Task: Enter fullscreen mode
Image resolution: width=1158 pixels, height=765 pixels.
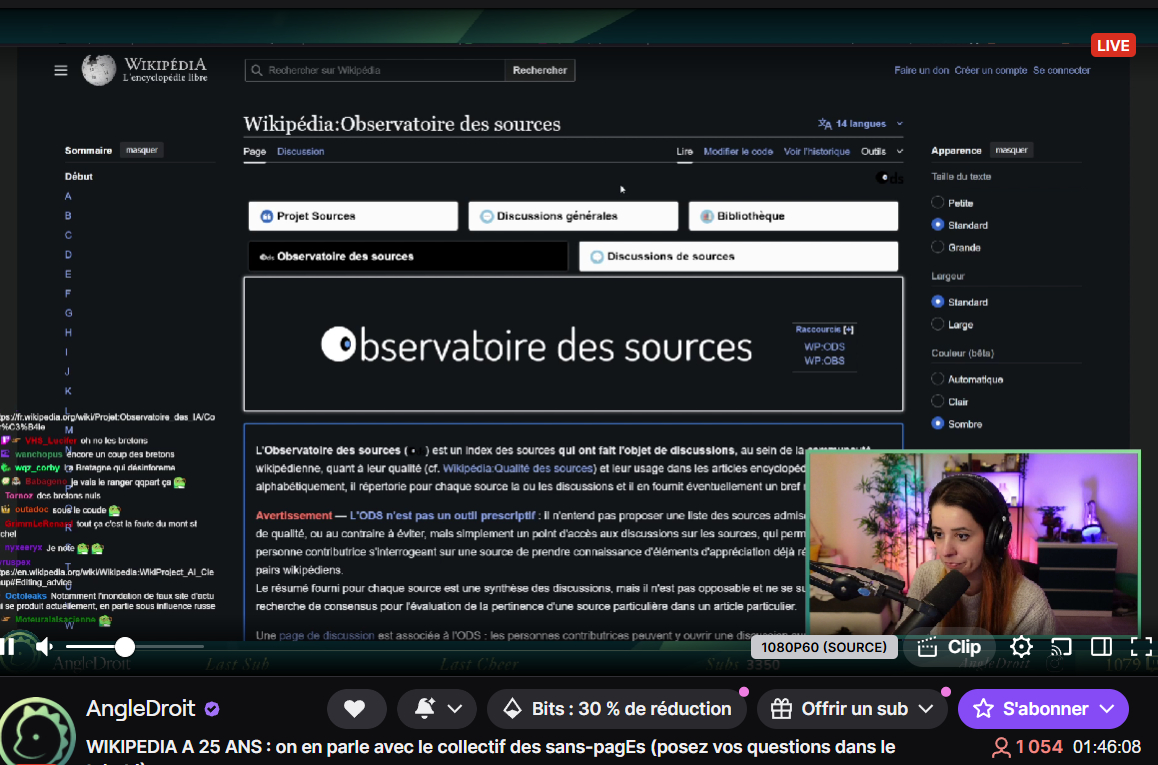Action: tap(1141, 647)
